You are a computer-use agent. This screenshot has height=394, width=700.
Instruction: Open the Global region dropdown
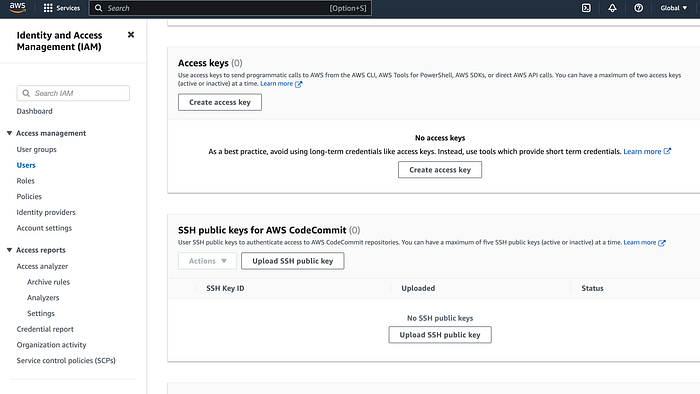(674, 8)
